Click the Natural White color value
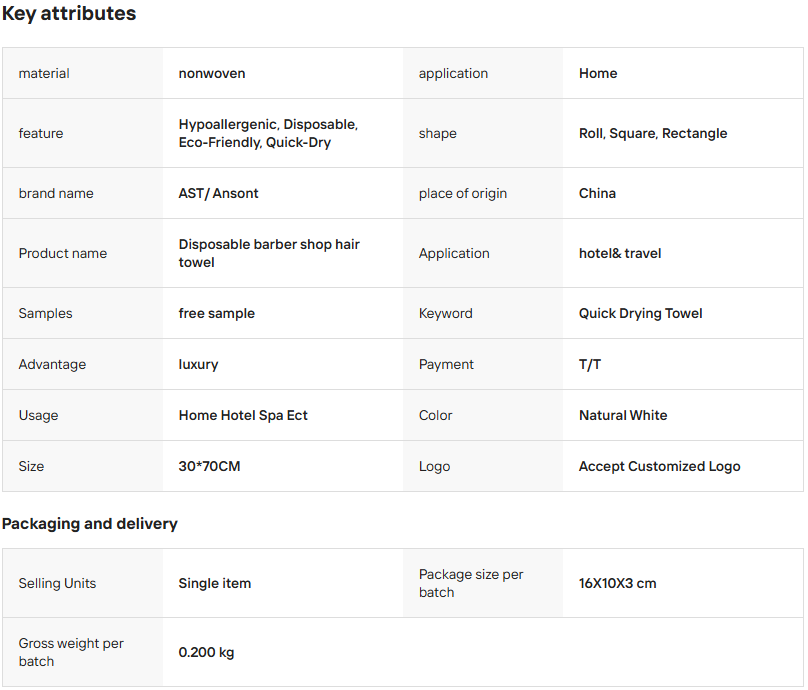 pyautogui.click(x=623, y=415)
